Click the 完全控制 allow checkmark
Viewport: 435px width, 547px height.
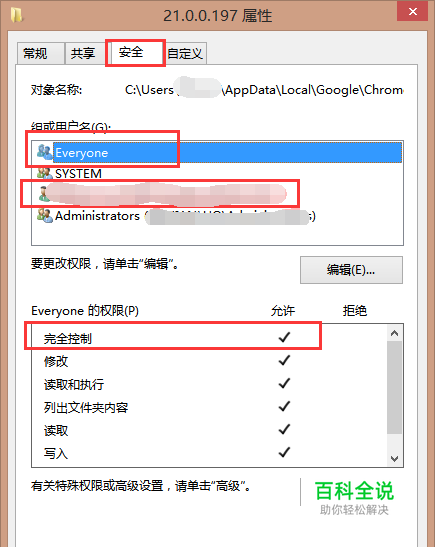[284, 337]
